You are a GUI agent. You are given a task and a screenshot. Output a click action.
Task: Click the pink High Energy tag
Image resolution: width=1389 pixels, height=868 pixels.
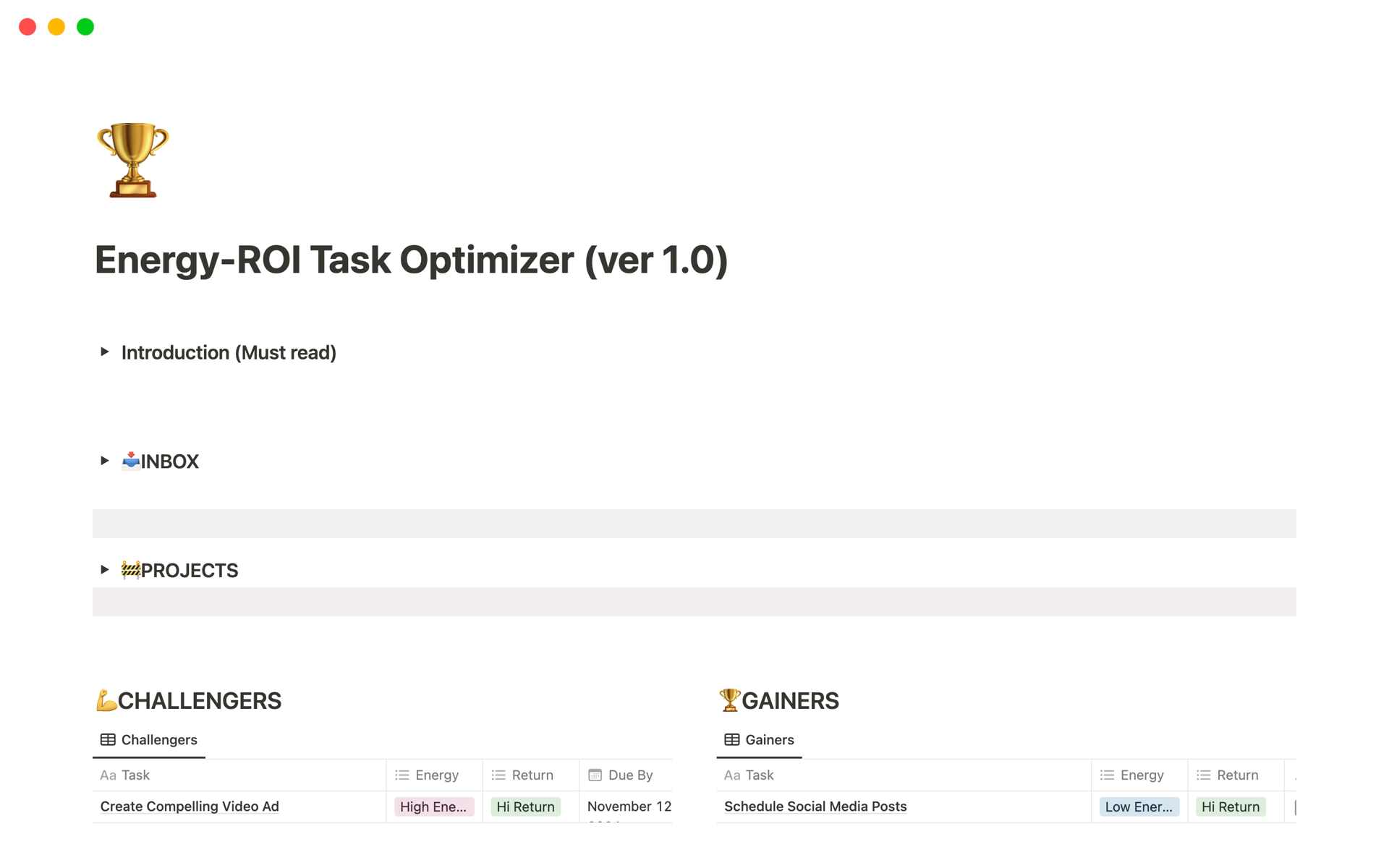tap(433, 807)
